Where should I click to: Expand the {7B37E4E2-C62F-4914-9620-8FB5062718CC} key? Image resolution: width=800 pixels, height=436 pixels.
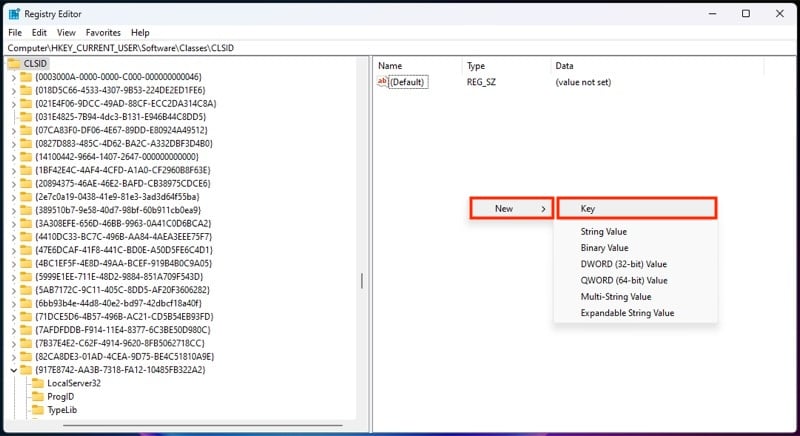[14, 343]
